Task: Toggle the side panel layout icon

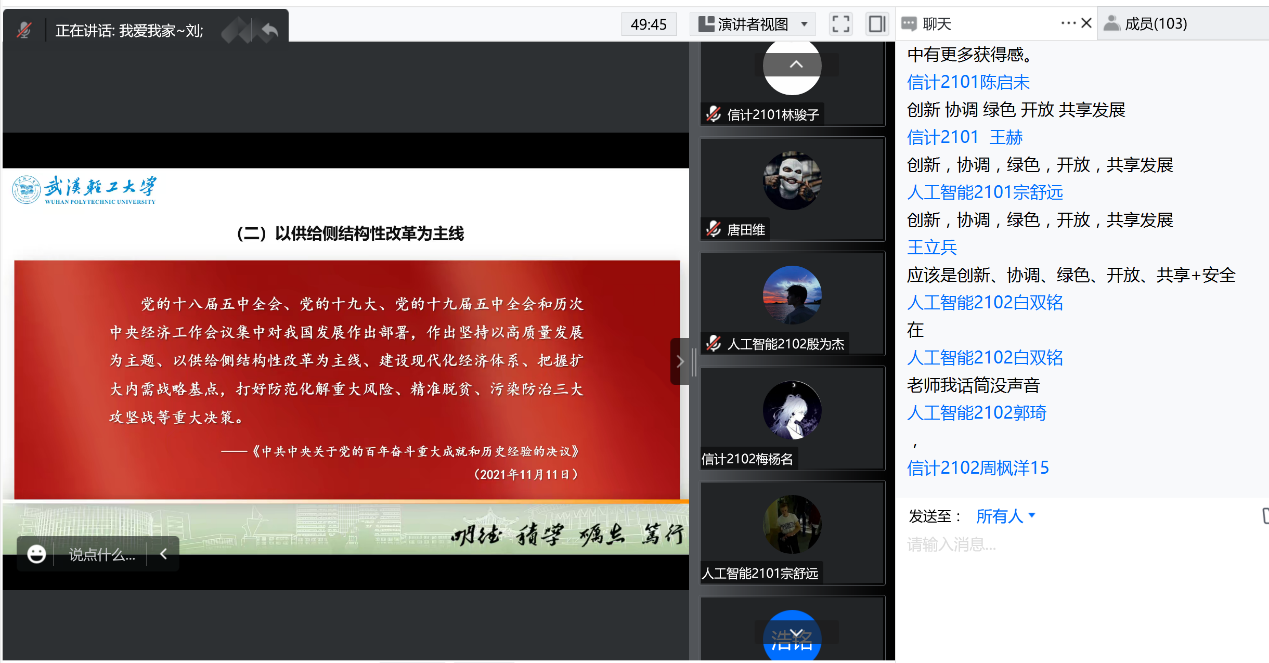Action: 877,24
